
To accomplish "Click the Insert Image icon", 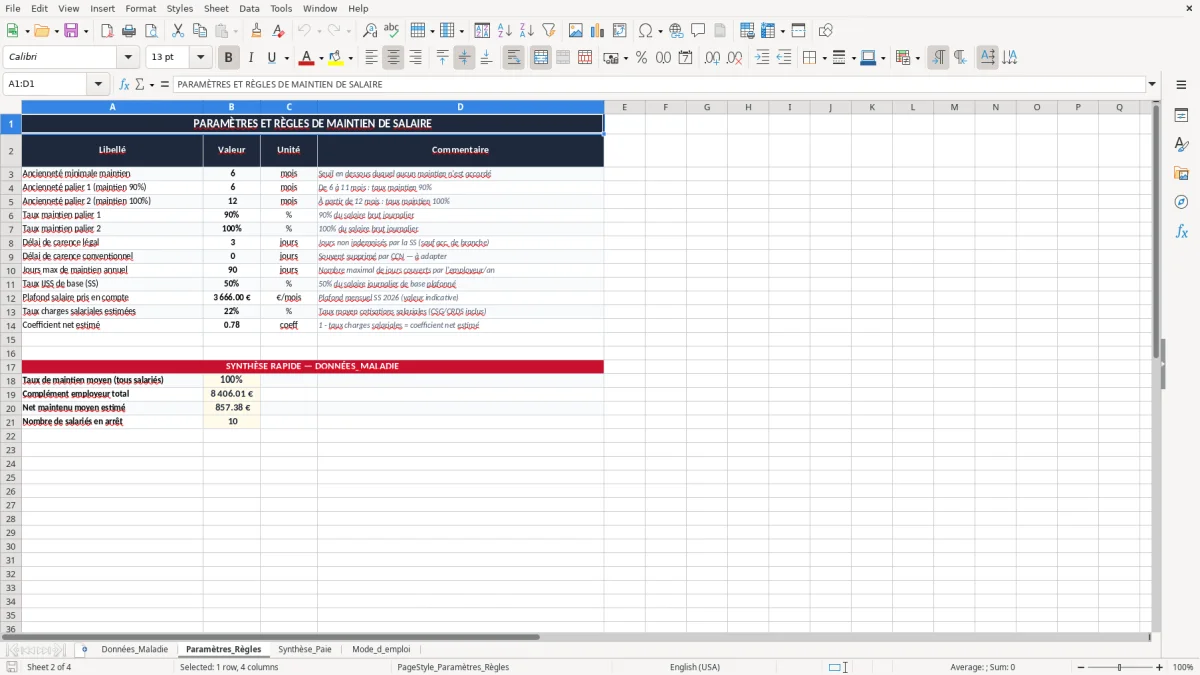I will click(x=575, y=31).
